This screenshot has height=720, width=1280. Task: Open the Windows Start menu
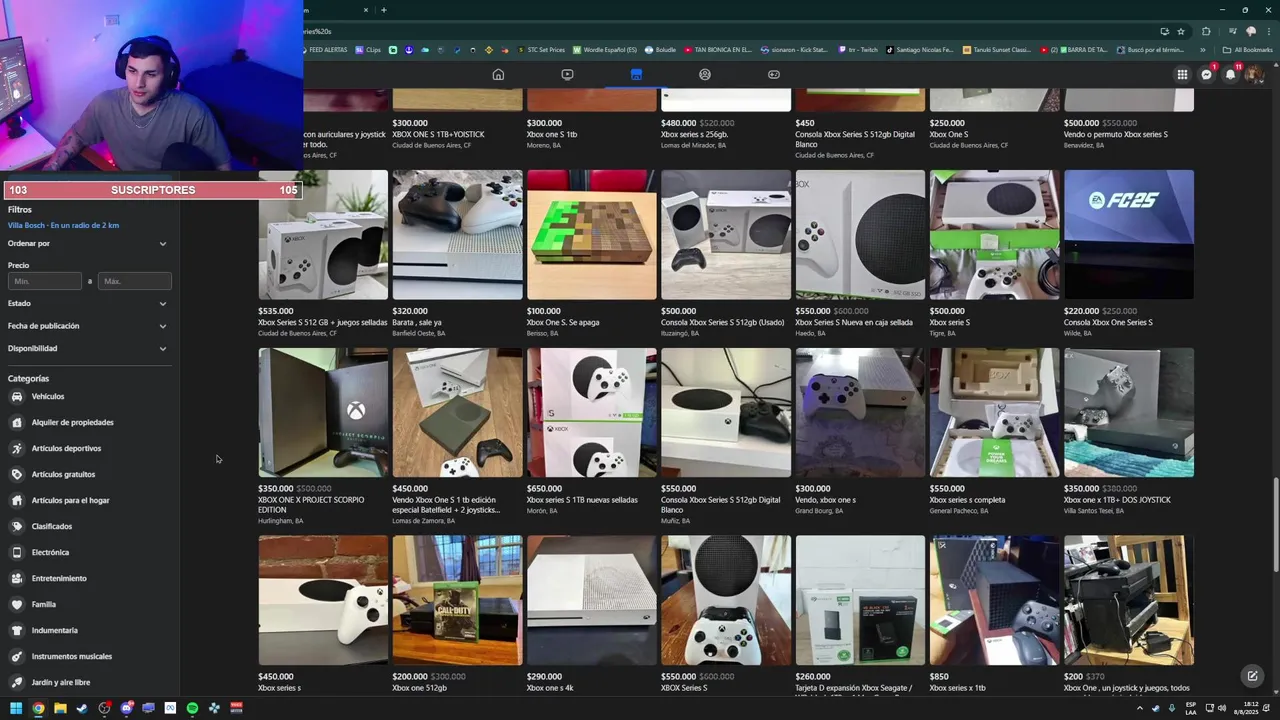[16, 708]
